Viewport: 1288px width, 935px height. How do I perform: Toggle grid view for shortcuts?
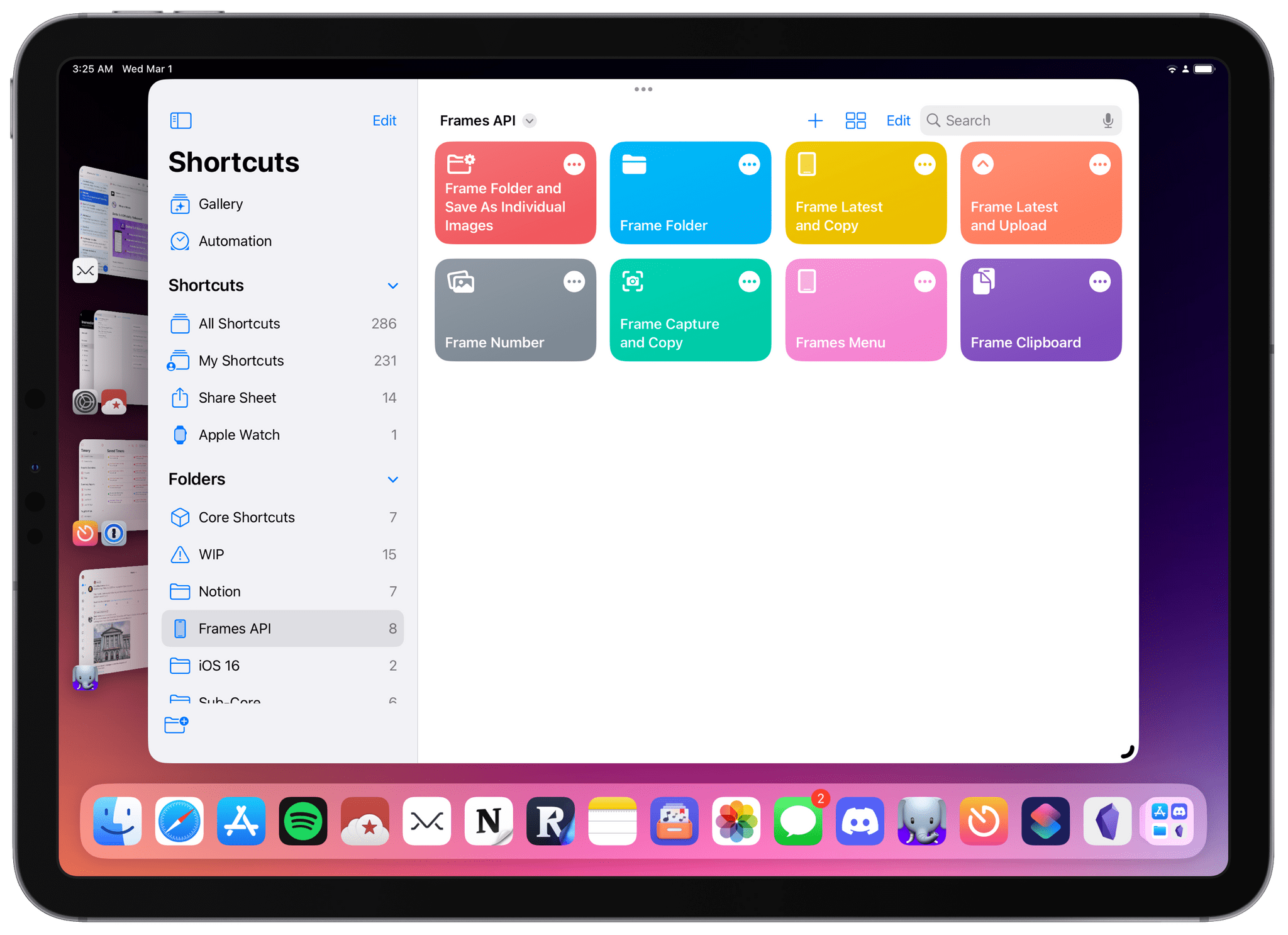(x=854, y=119)
